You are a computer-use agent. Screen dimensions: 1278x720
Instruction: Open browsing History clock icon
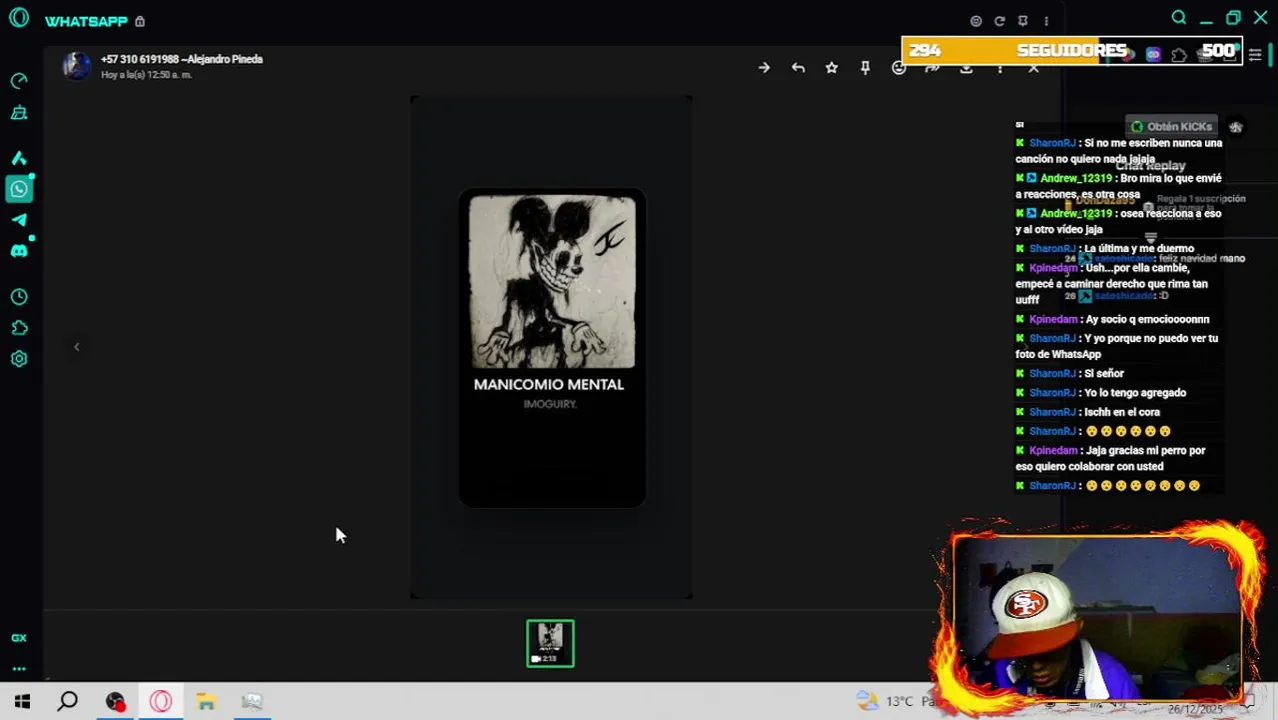coord(19,297)
